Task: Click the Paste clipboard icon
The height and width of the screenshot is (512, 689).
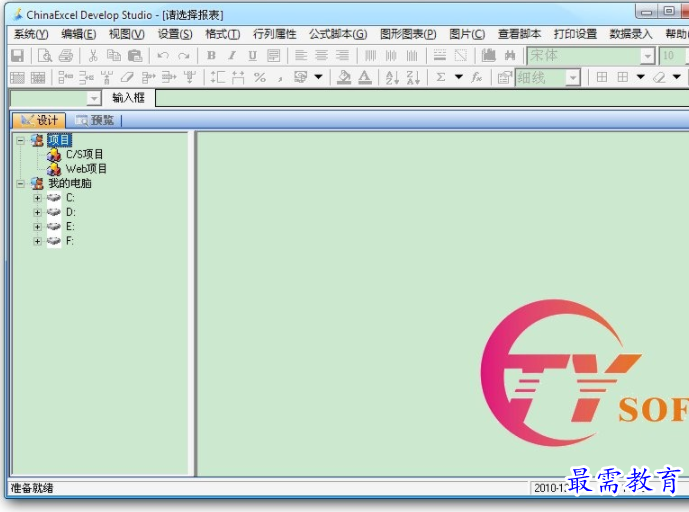Action: pos(135,56)
